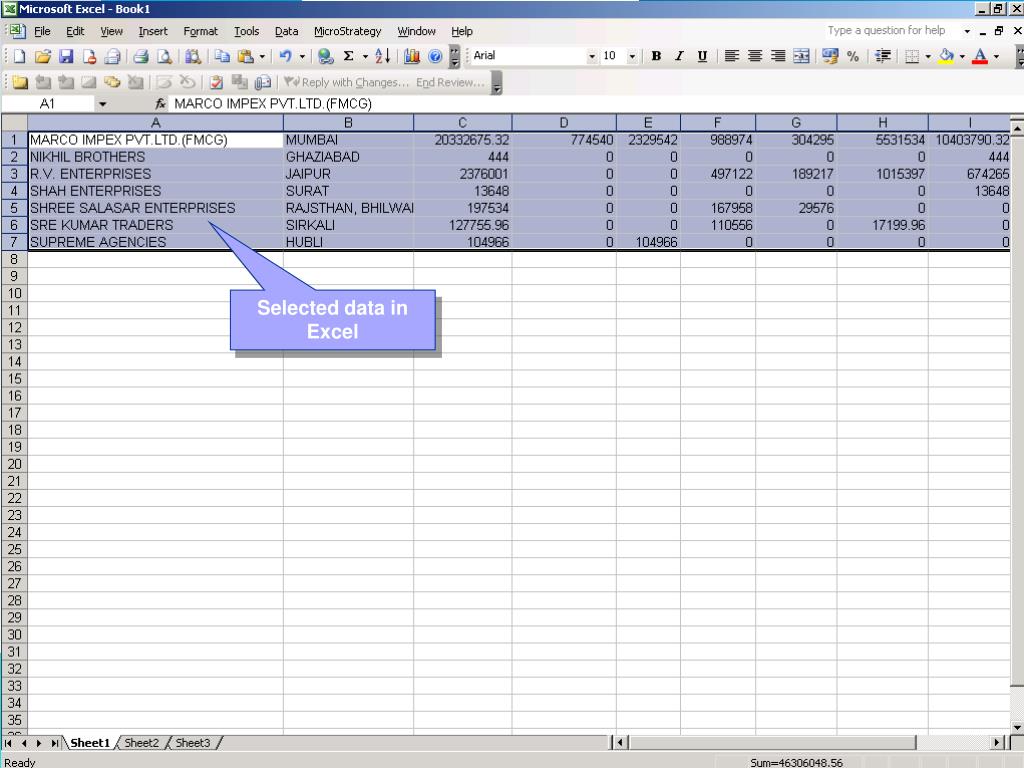Viewport: 1024px width, 768px height.
Task: Click the Create Microsoft Outlook Task icon
Action: [216, 82]
